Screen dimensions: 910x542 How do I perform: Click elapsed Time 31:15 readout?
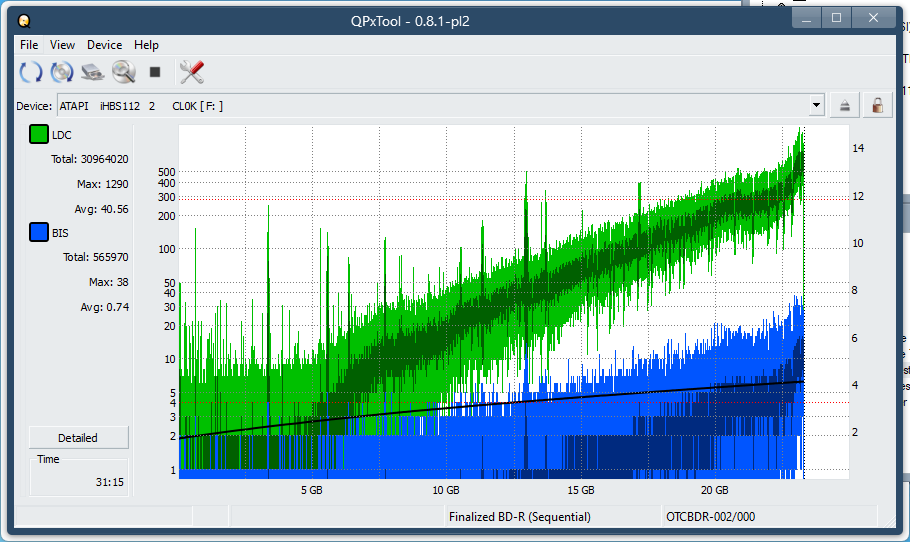click(x=110, y=482)
